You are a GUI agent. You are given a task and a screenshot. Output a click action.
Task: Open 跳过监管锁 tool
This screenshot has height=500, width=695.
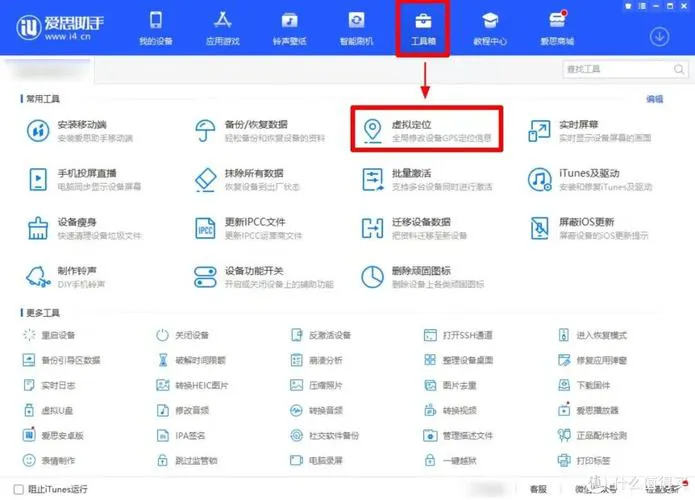(187, 461)
